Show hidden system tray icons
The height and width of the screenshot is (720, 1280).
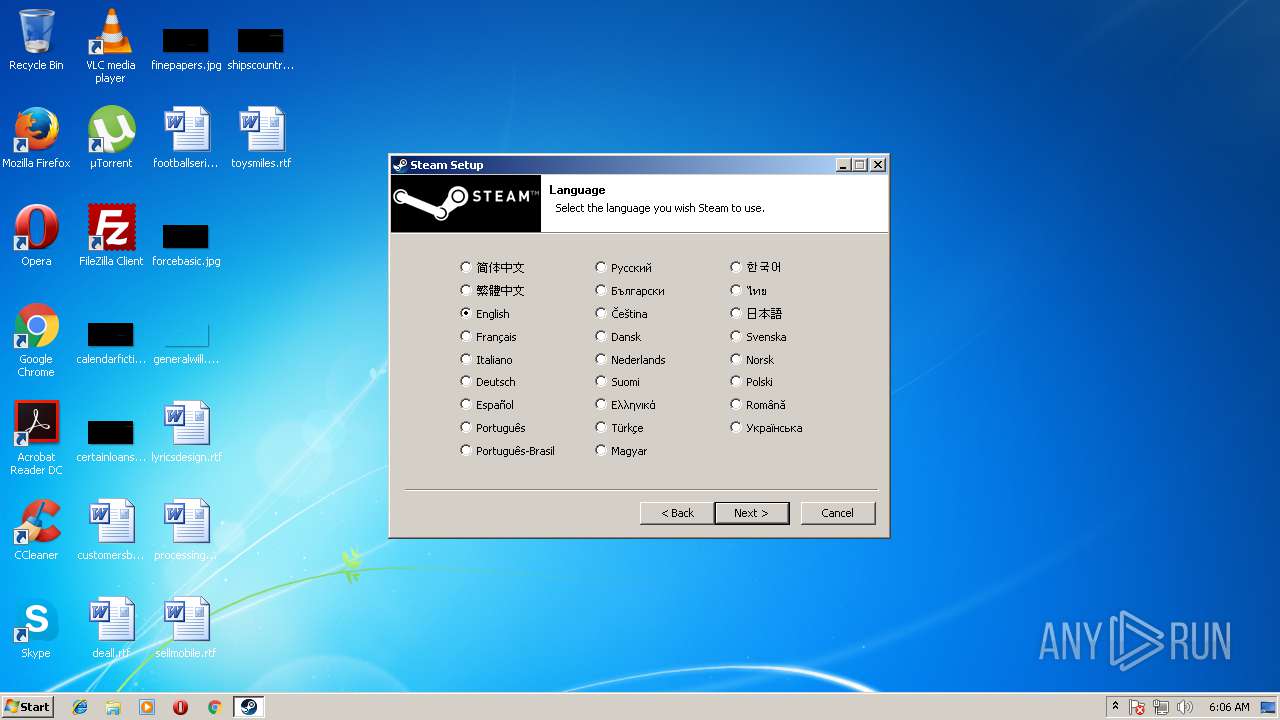point(1115,707)
